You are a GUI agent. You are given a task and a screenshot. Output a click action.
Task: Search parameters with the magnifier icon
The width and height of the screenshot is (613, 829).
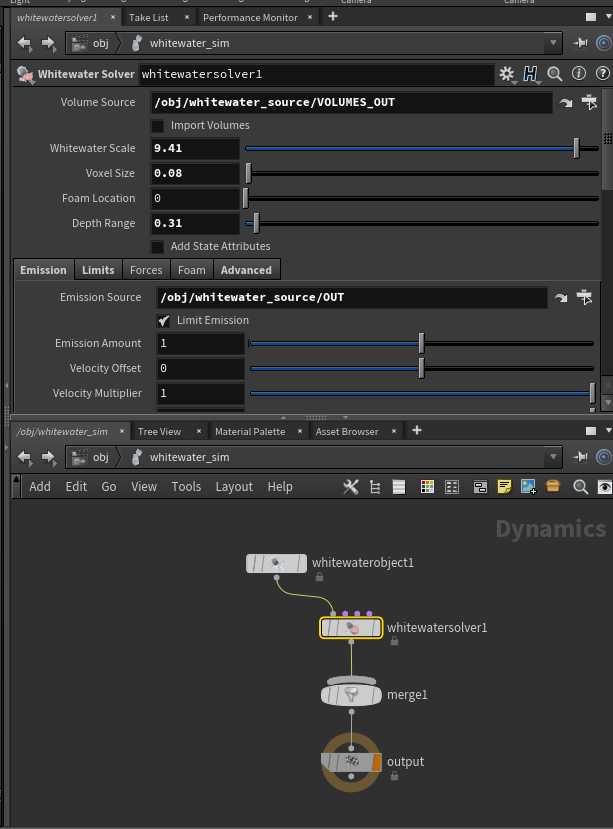coord(554,74)
